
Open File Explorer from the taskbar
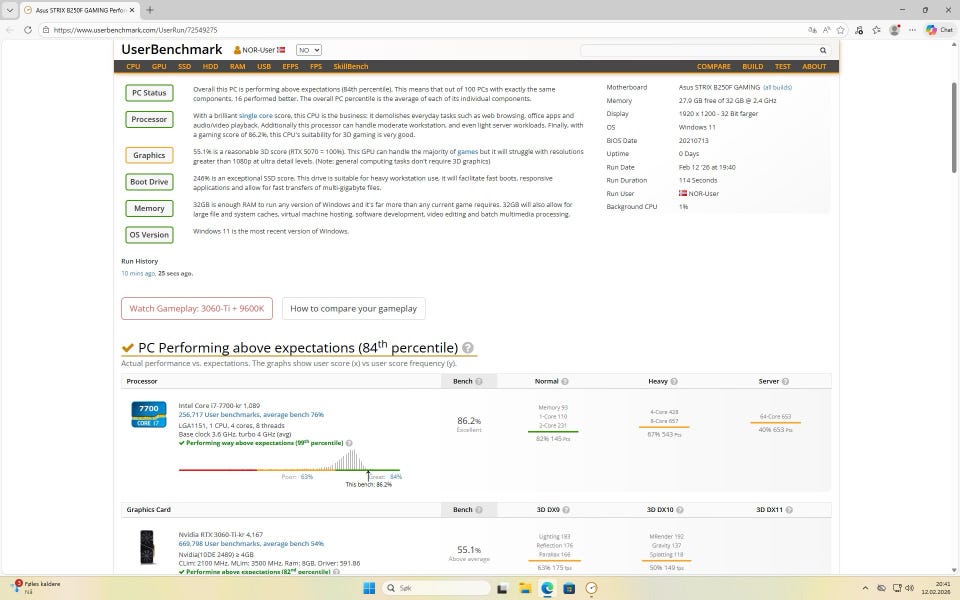(x=525, y=588)
